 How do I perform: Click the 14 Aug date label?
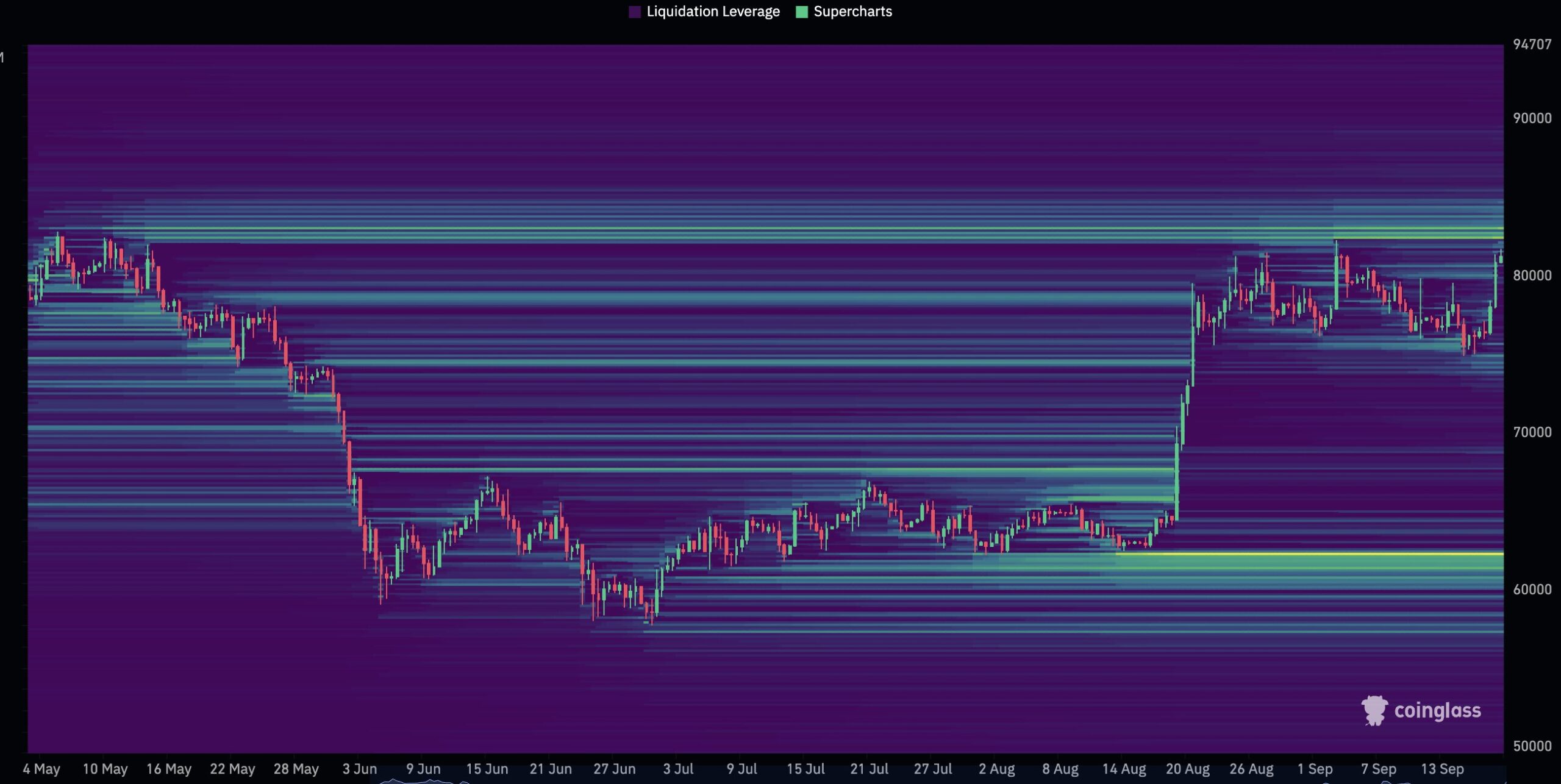point(1124,769)
